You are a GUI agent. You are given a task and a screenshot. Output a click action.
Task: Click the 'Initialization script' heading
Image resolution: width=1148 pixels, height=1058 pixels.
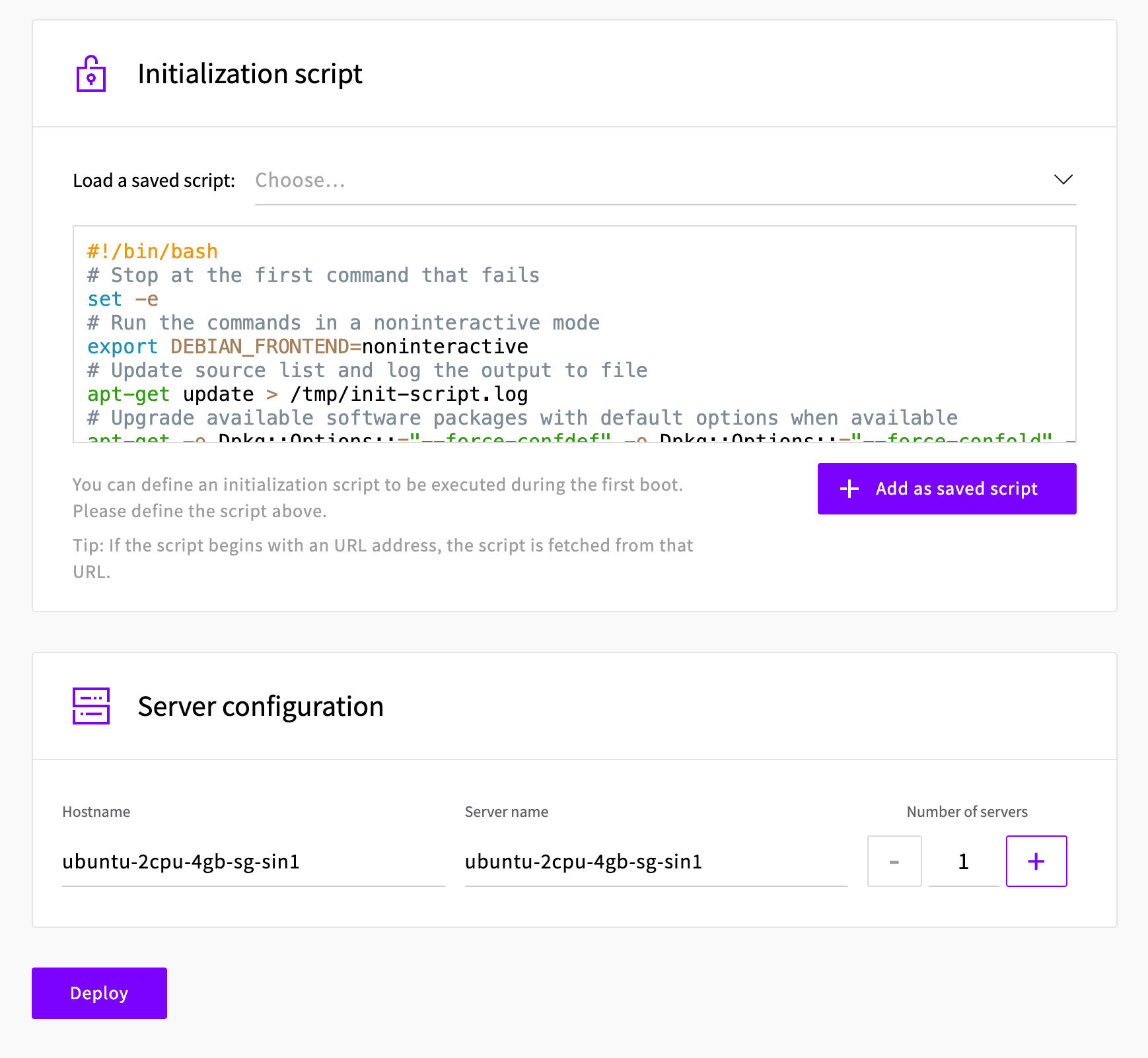(250, 73)
